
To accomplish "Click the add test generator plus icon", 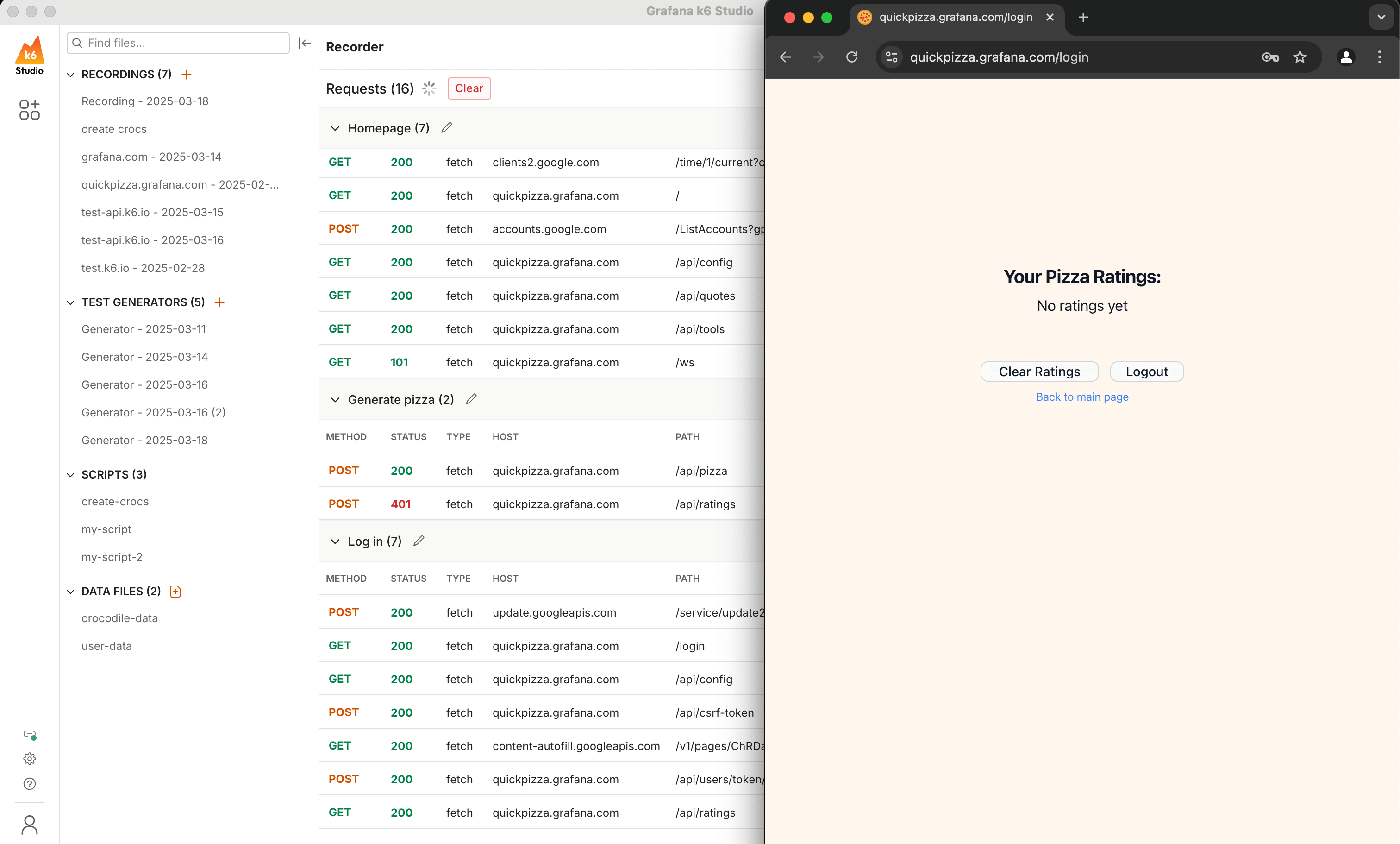I will tap(219, 302).
